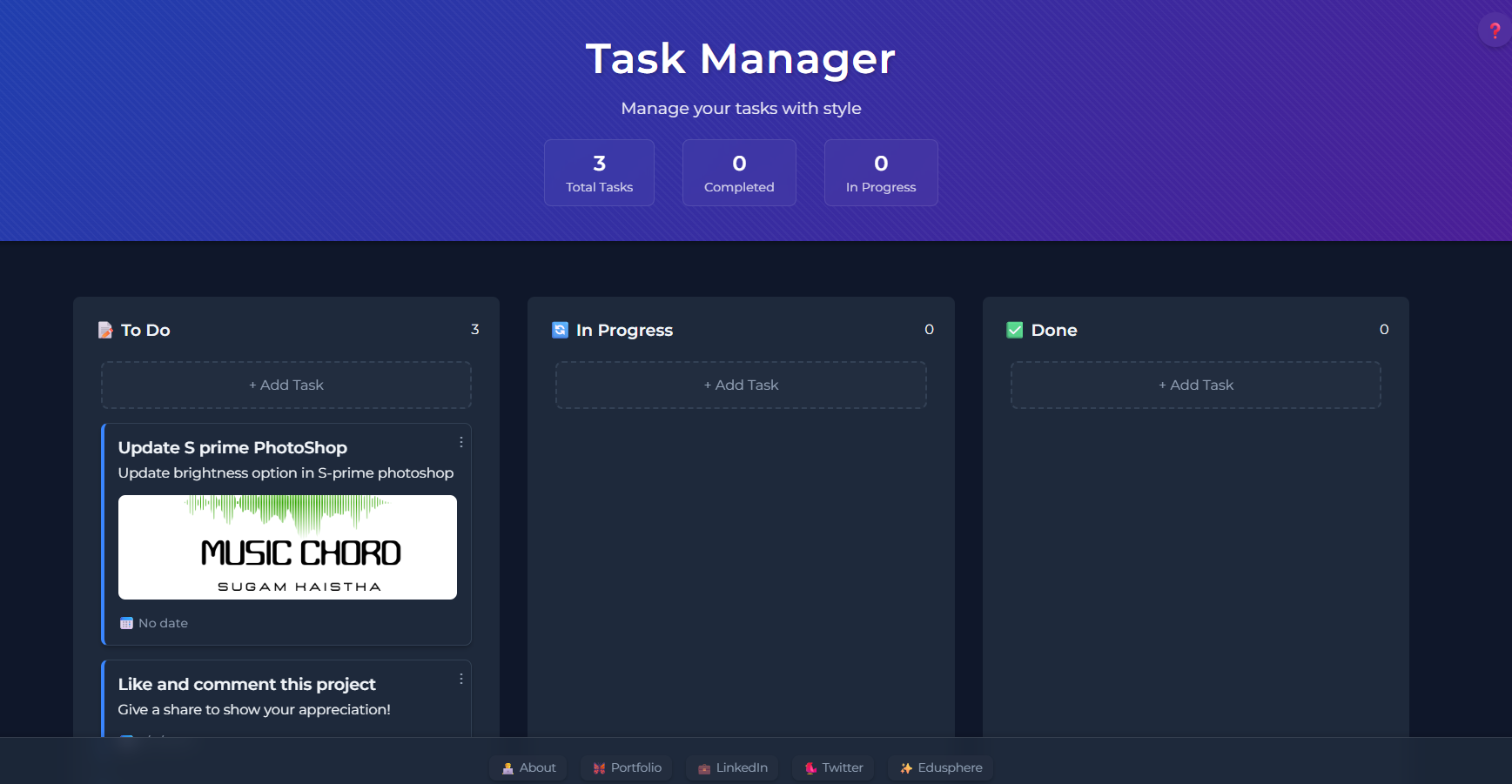Screen dimensions: 1512x784
Task: Click the To Do notepad icon
Action: tap(105, 330)
